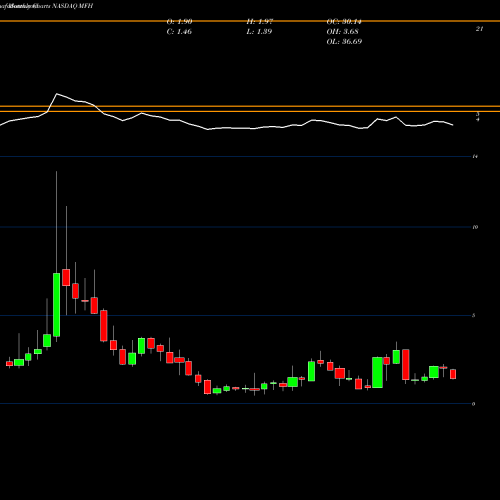Click the peak of the white indicator line

57,94
